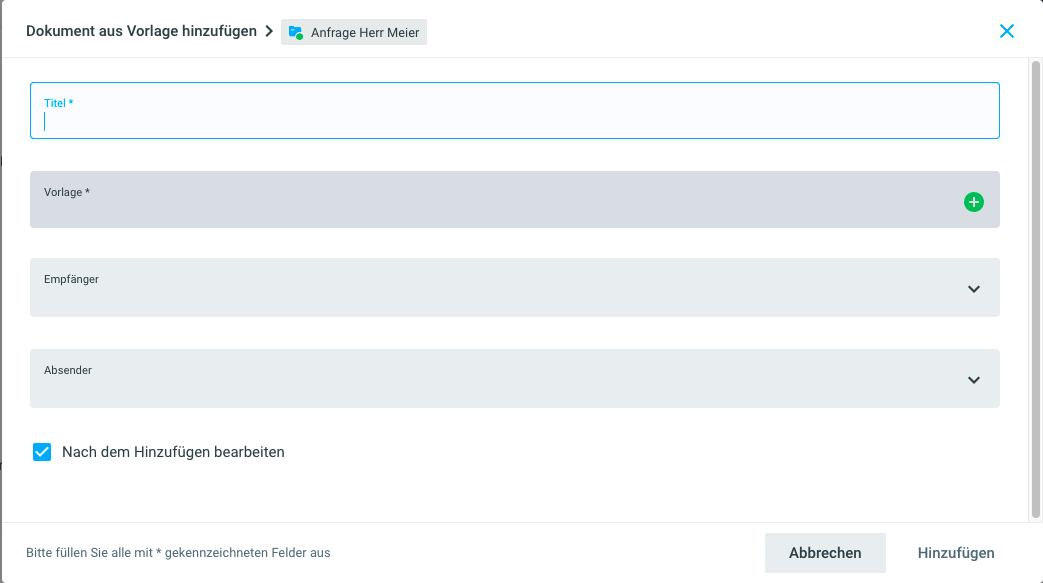The image size is (1043, 583).
Task: Click the 'Titel *' field label
Action: [x=59, y=103]
